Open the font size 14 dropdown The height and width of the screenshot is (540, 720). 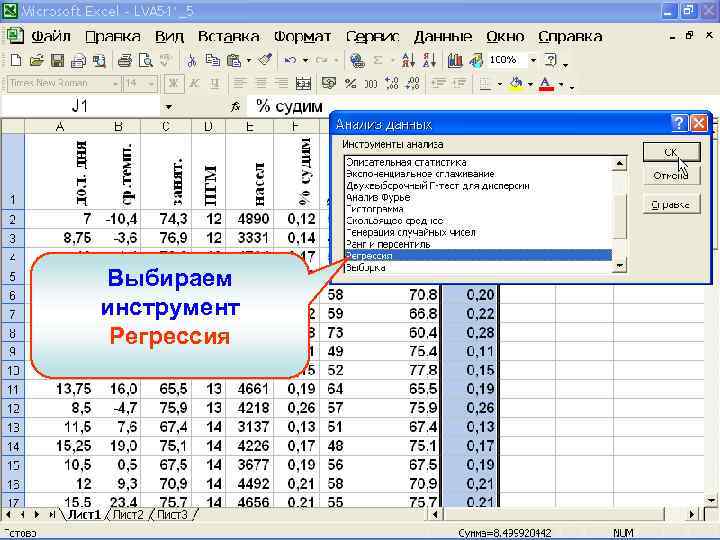(151, 84)
